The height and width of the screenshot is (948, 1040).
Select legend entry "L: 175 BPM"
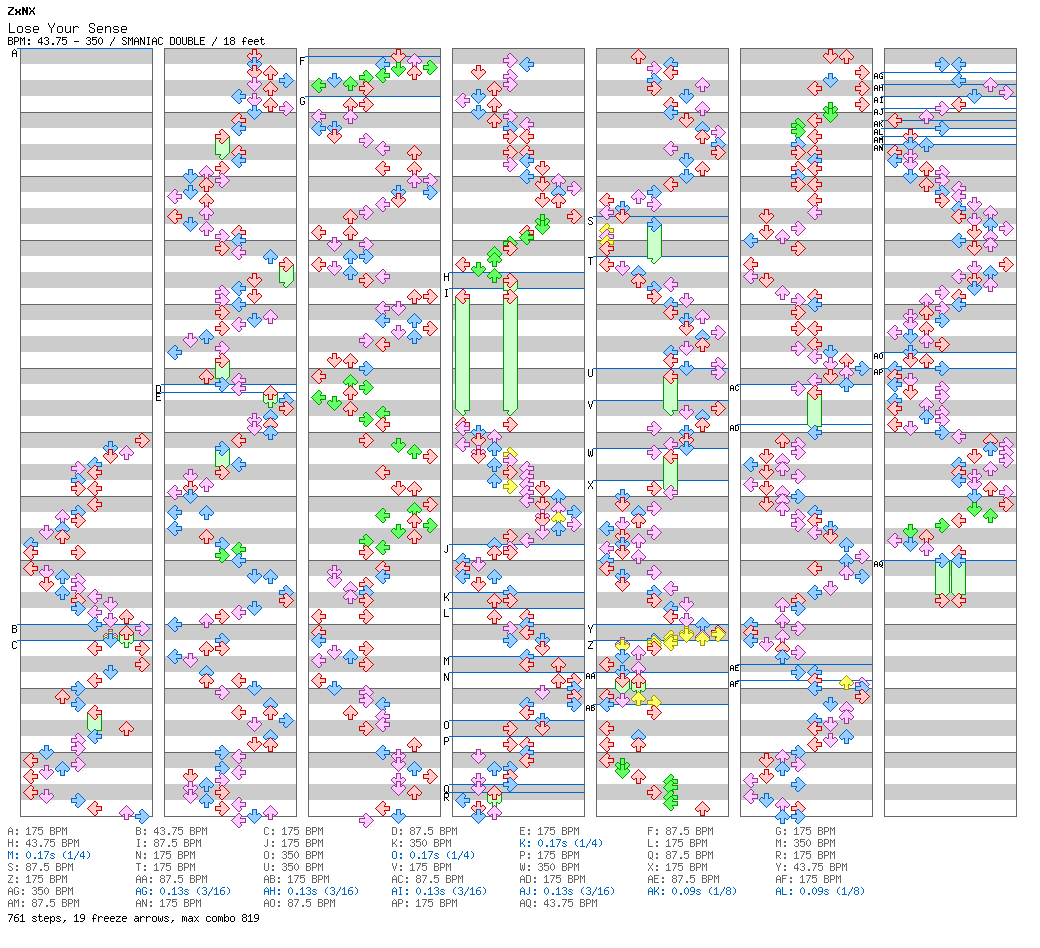[x=677, y=843]
